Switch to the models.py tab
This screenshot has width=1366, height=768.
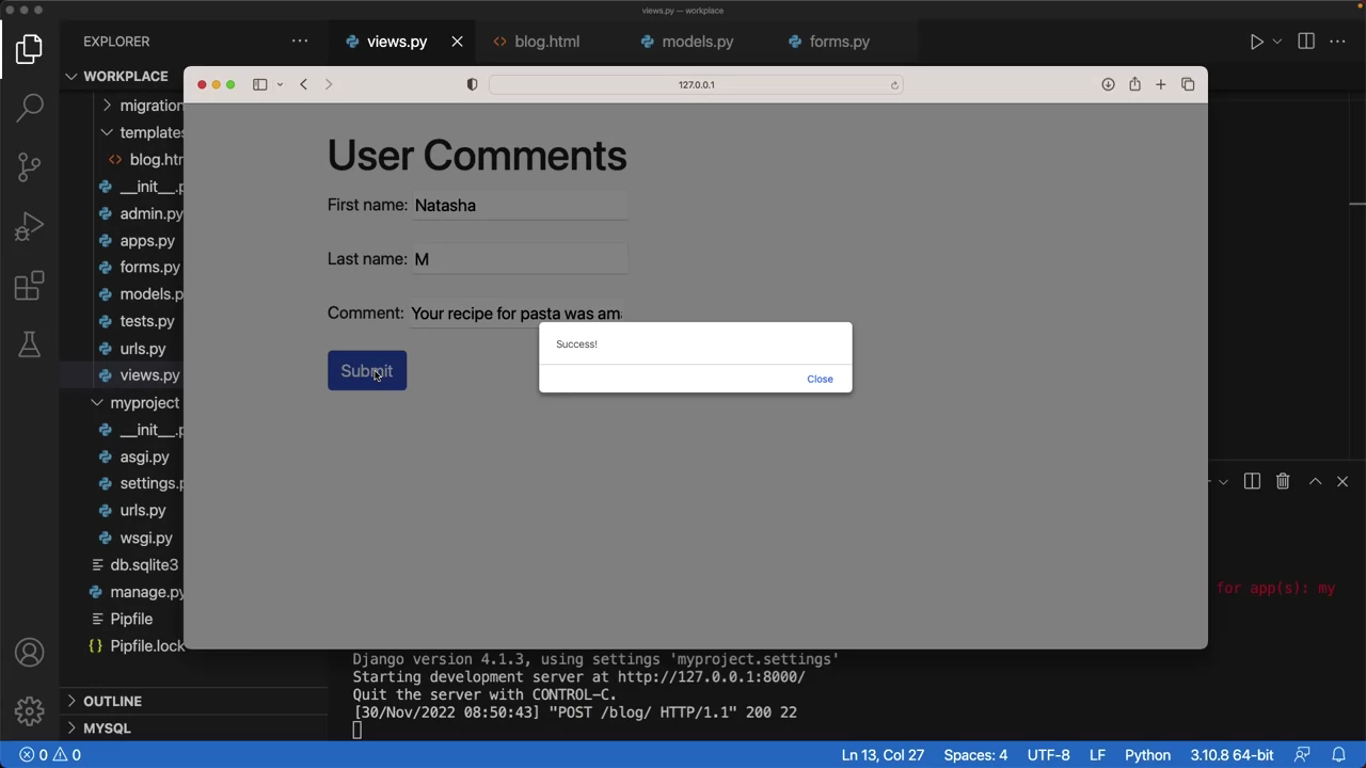coord(697,42)
